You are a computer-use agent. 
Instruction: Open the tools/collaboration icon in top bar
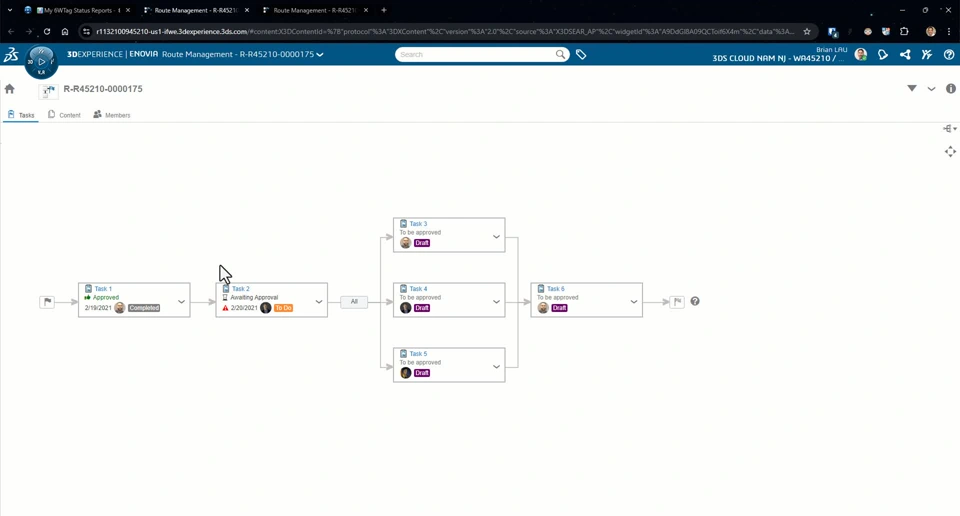[x=927, y=54]
